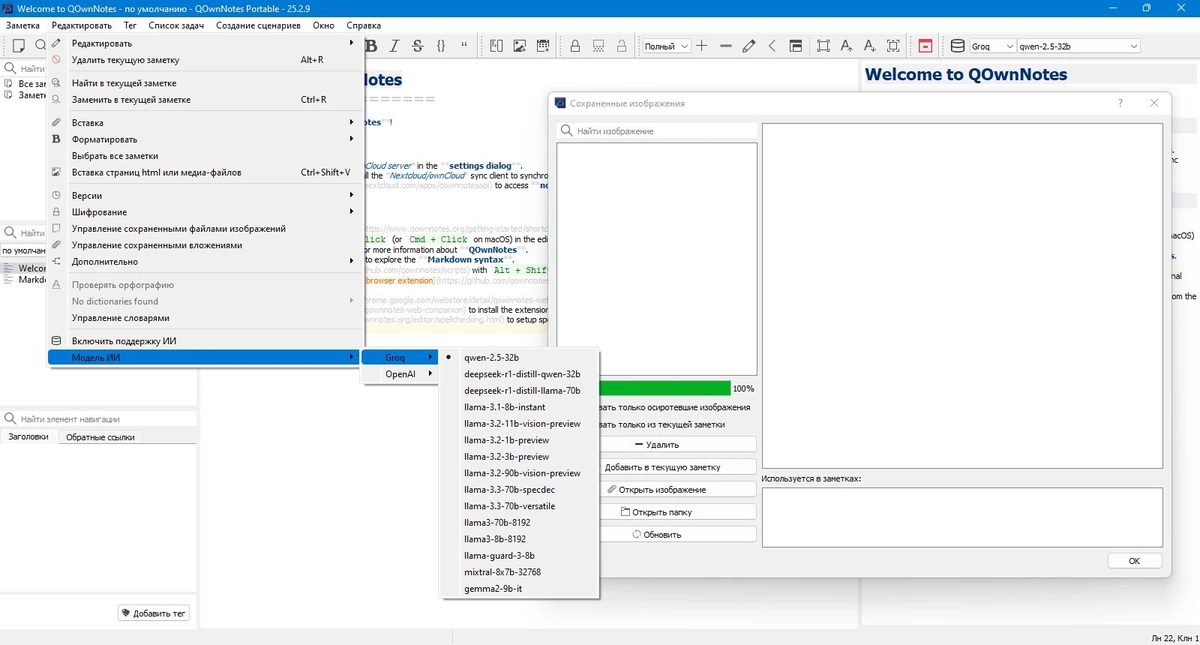Select qwen-2.5-32b model radio item

[x=520, y=357]
